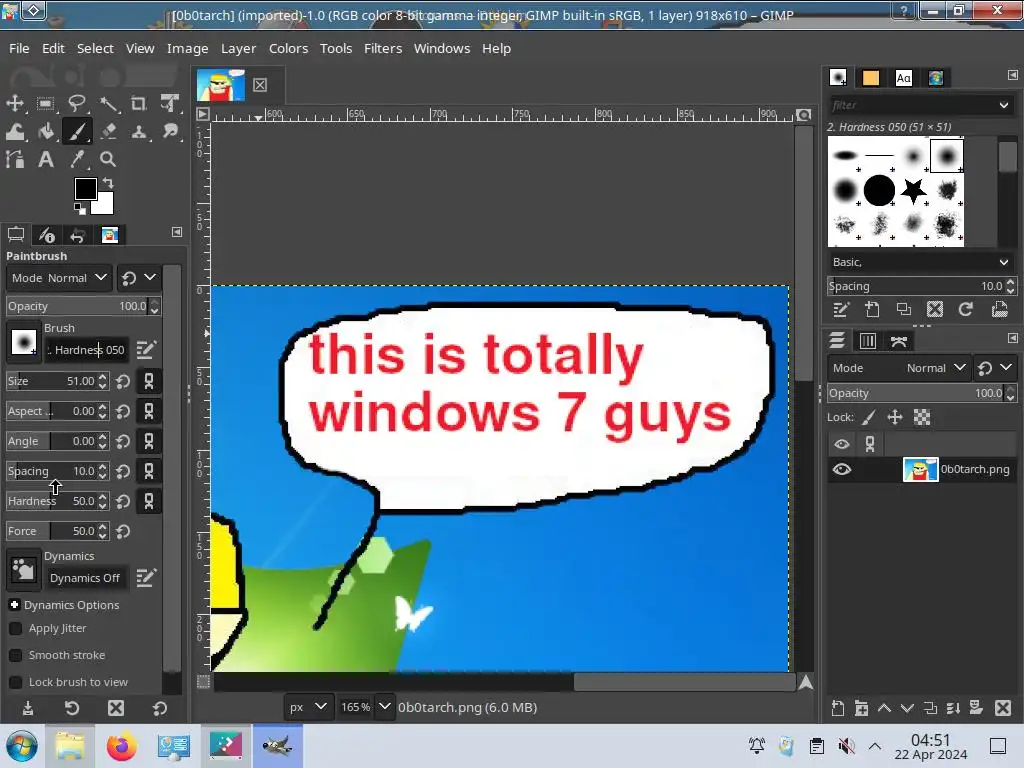Select the Move tool
1024x768 pixels.
(15, 103)
